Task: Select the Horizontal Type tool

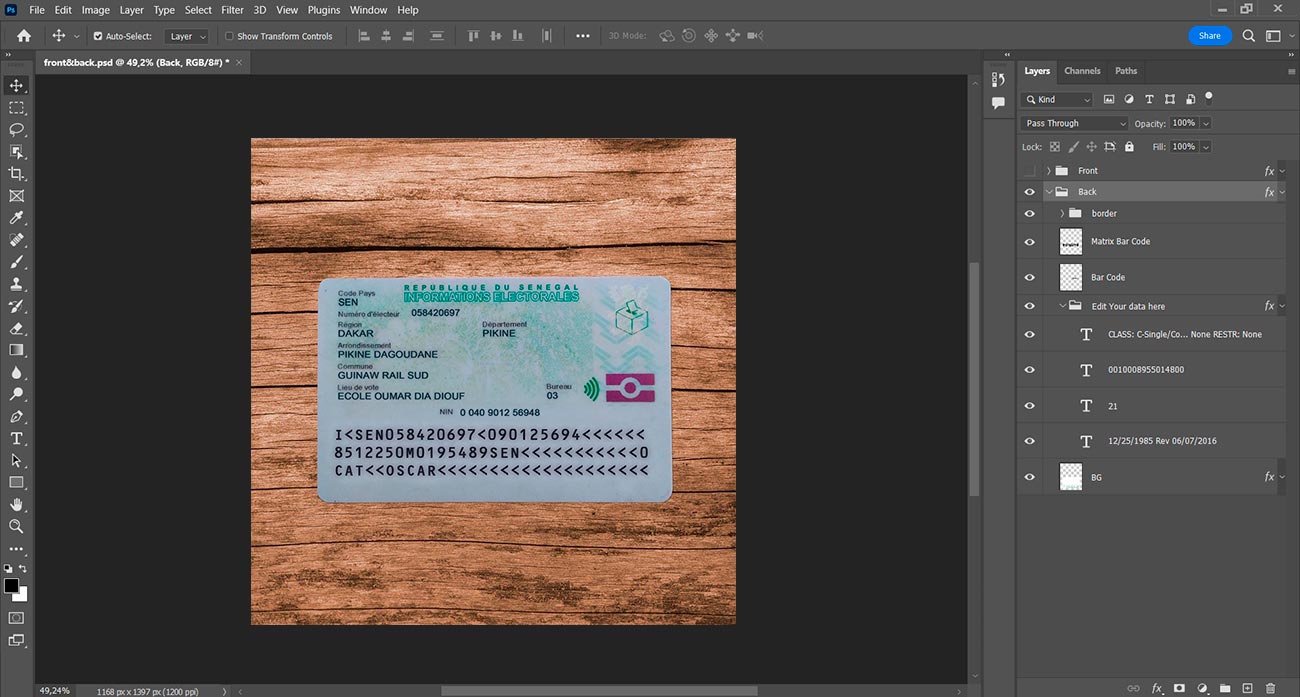Action: [x=16, y=438]
